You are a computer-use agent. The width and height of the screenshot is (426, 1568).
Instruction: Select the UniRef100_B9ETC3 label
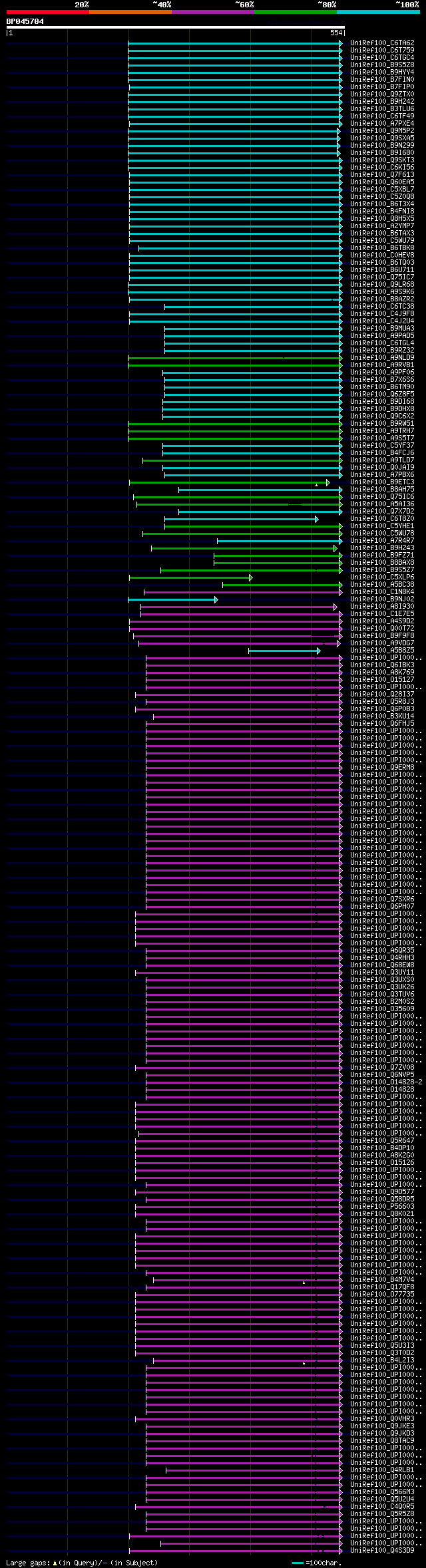tap(382, 482)
